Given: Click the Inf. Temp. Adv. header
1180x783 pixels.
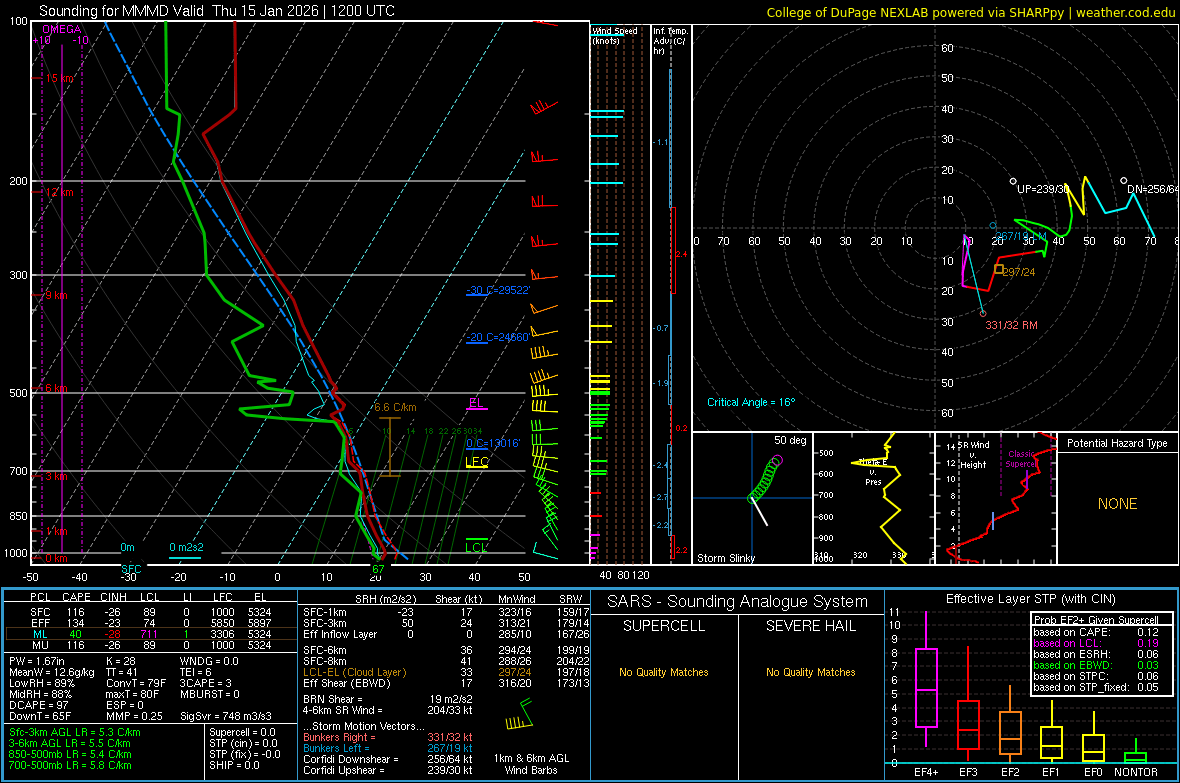Looking at the screenshot, I should [671, 41].
